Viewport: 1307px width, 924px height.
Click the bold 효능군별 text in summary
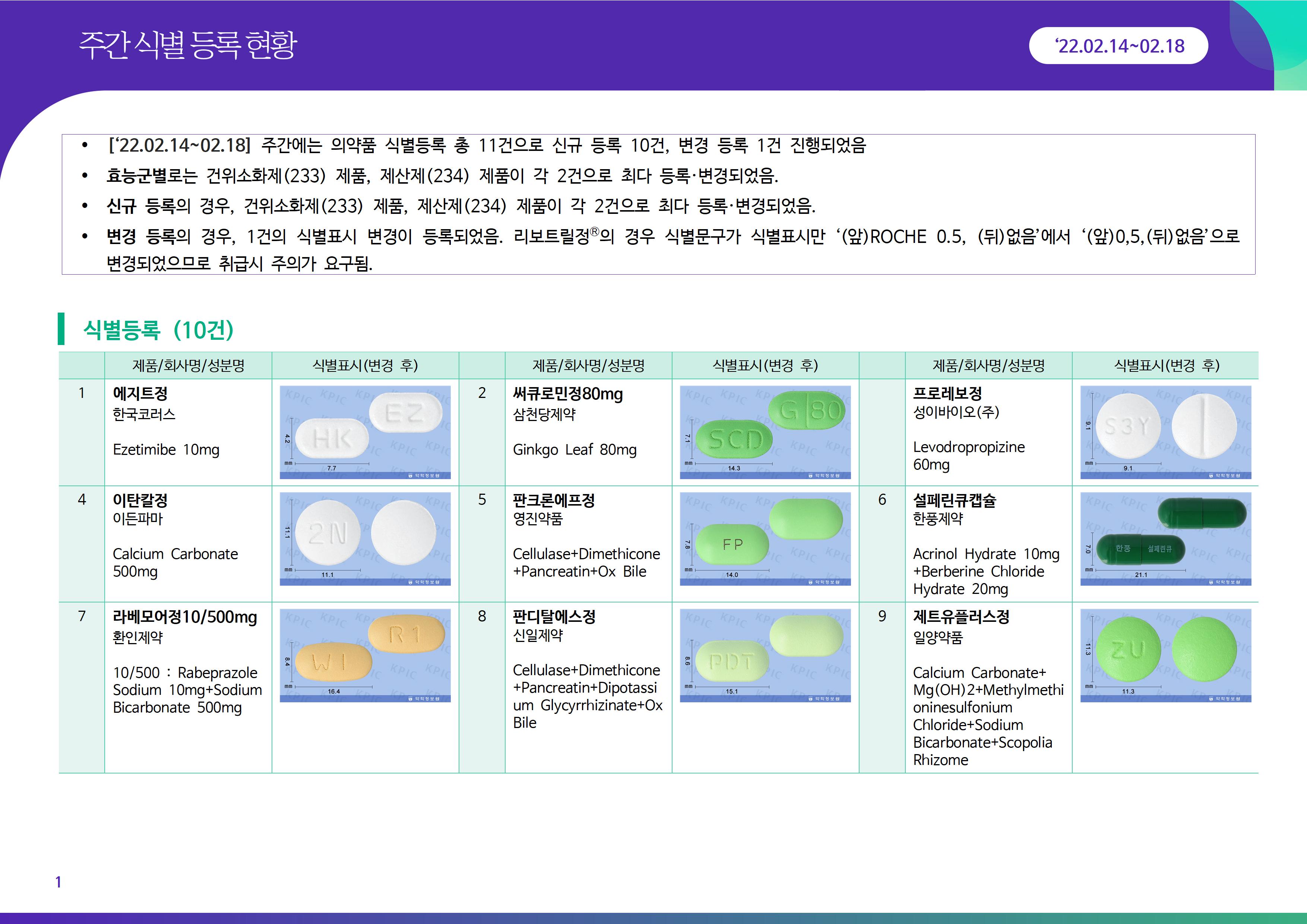(x=137, y=176)
